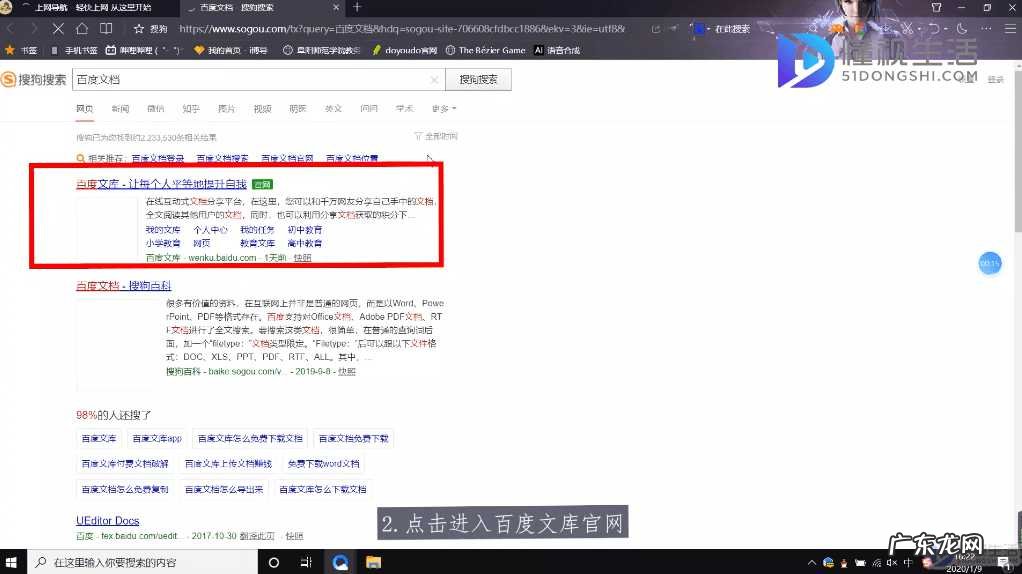1022x574 pixels.
Task: Stop loading the page with the X button
Action: [57, 29]
